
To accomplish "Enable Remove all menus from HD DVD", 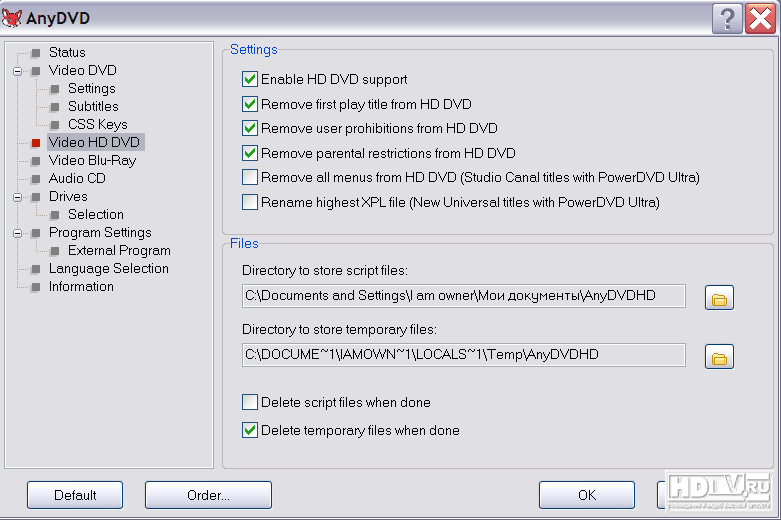I will point(250,177).
